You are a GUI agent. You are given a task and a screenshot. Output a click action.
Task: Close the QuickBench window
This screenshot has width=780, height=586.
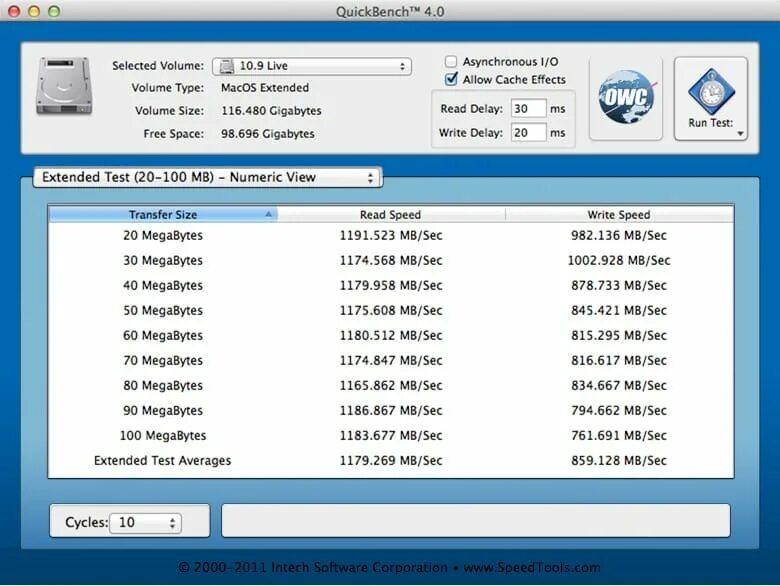tap(14, 11)
